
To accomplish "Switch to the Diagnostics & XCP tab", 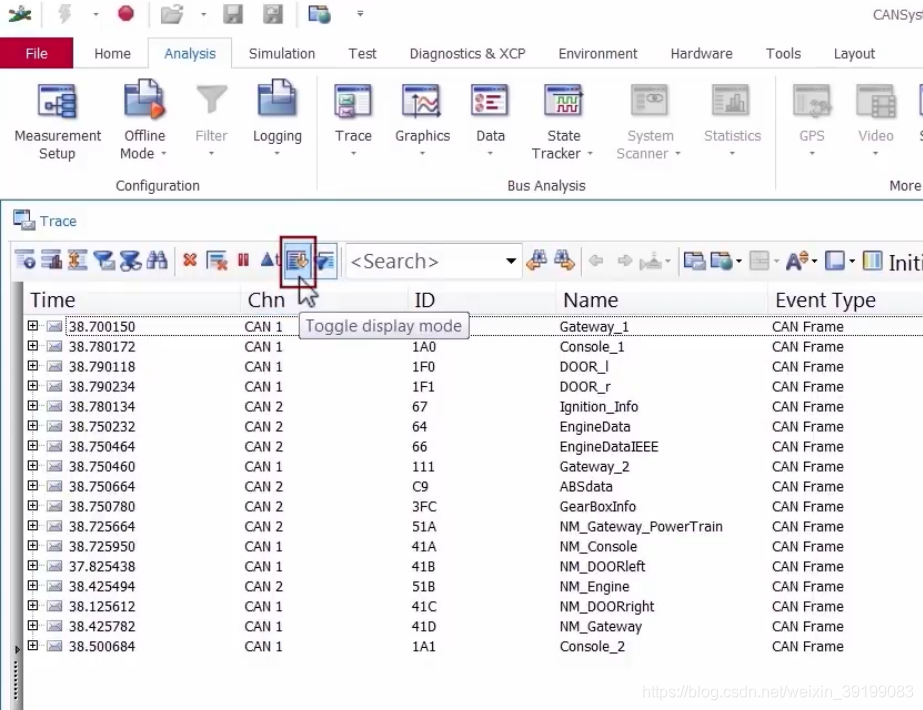I will [467, 54].
